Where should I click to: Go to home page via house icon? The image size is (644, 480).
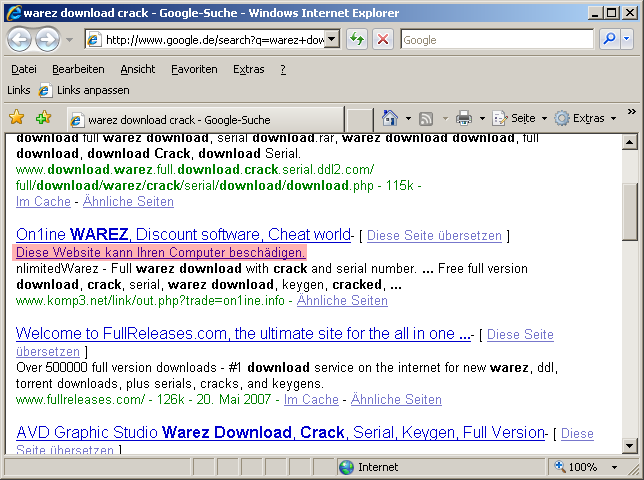pyautogui.click(x=390, y=118)
